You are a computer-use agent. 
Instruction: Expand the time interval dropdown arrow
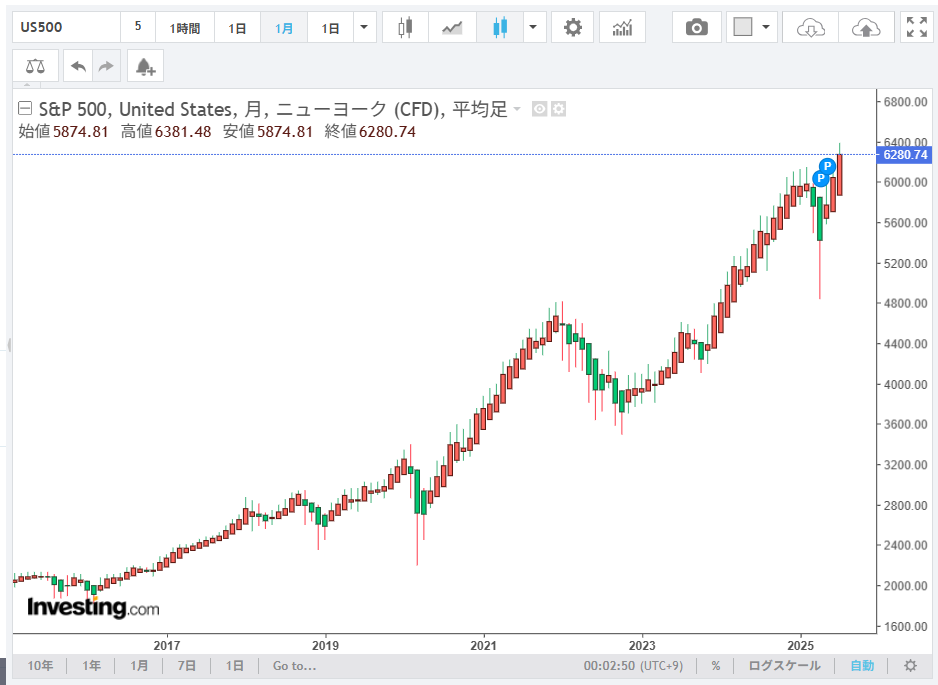pos(364,28)
